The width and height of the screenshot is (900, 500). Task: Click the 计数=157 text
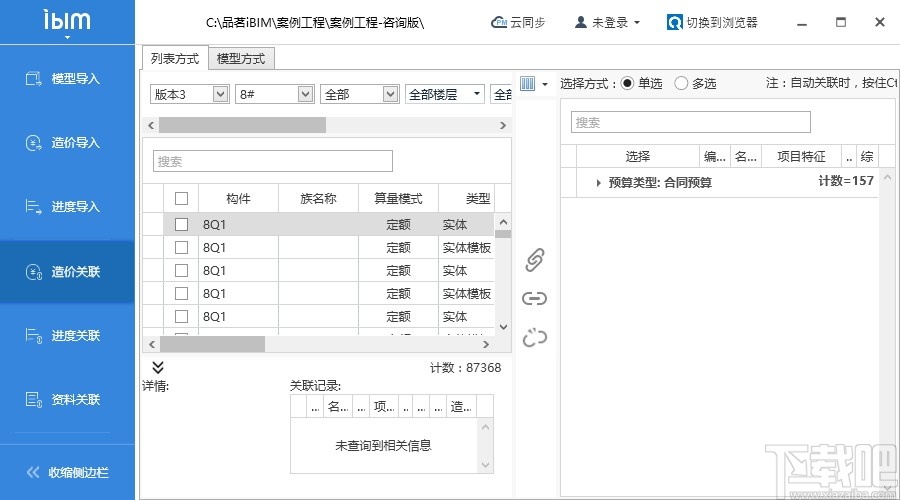846,181
